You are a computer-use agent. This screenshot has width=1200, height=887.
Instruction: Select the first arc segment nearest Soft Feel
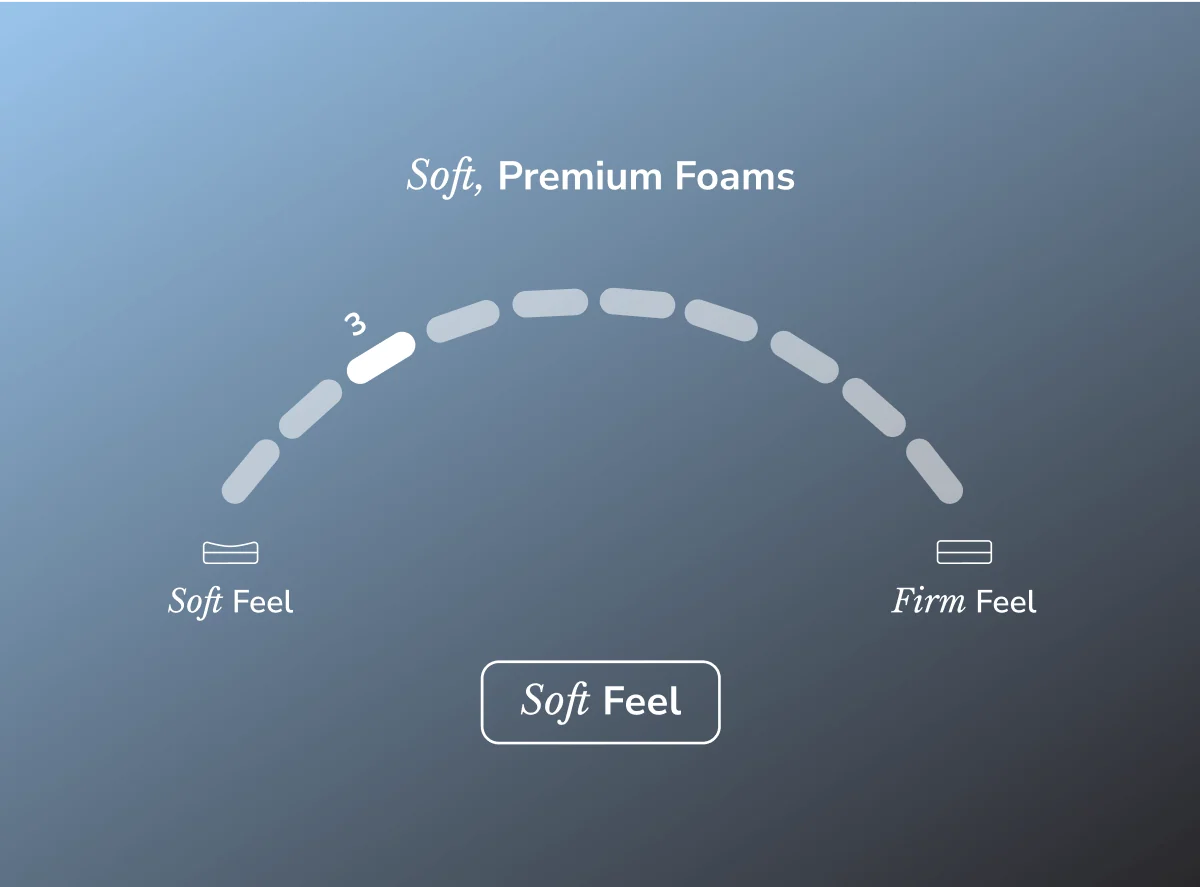[250, 470]
